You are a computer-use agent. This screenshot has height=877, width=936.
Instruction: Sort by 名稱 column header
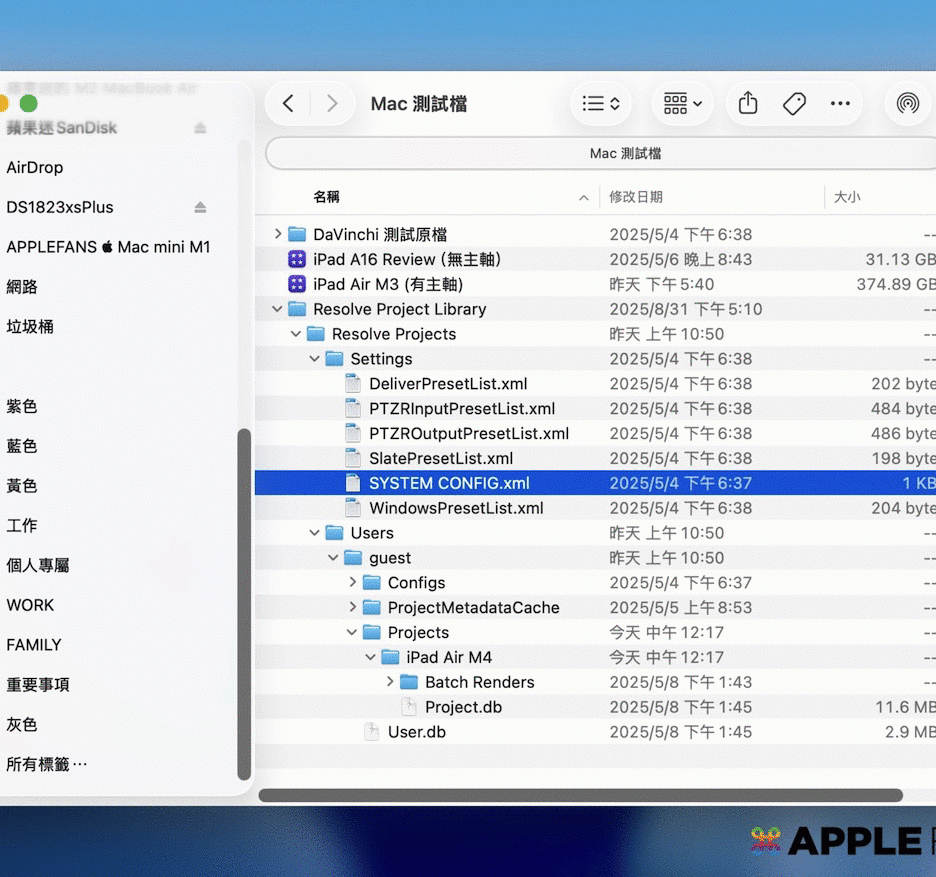click(x=326, y=197)
